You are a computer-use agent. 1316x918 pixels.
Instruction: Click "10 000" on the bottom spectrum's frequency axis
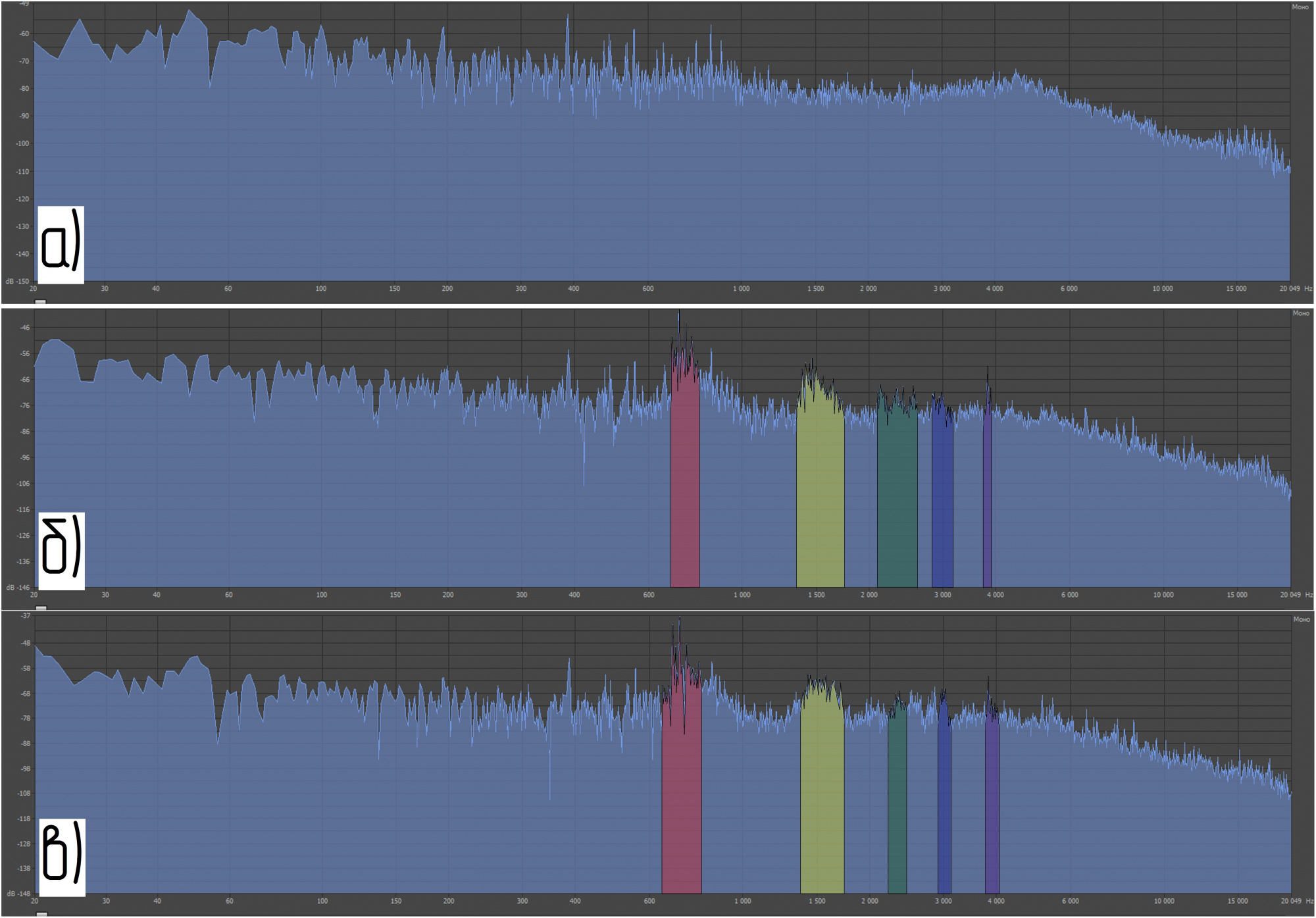[x=1164, y=900]
